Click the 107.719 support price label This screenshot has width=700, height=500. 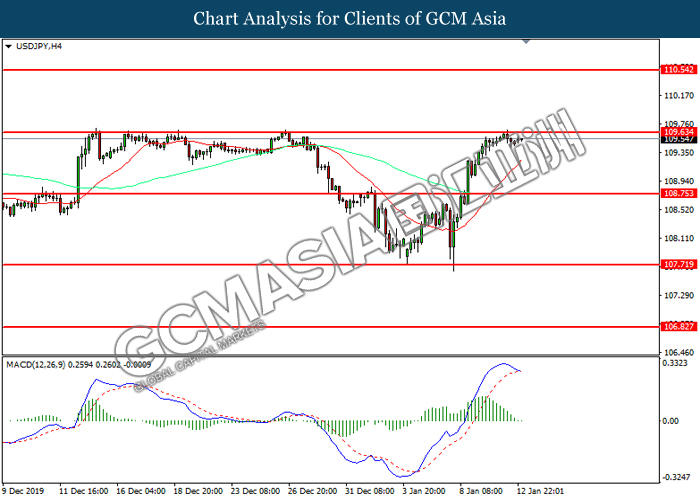[x=679, y=264]
